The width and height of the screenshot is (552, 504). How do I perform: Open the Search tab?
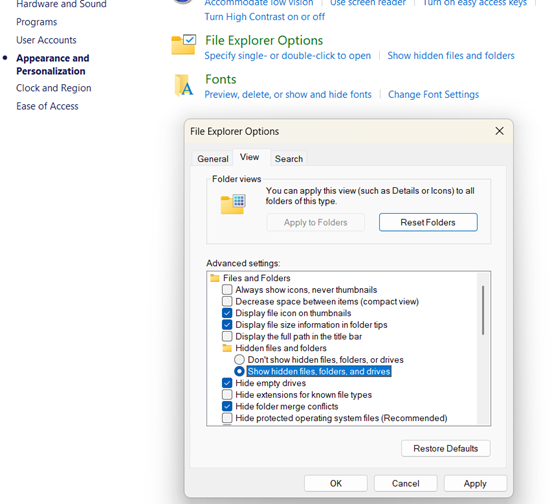click(x=289, y=159)
